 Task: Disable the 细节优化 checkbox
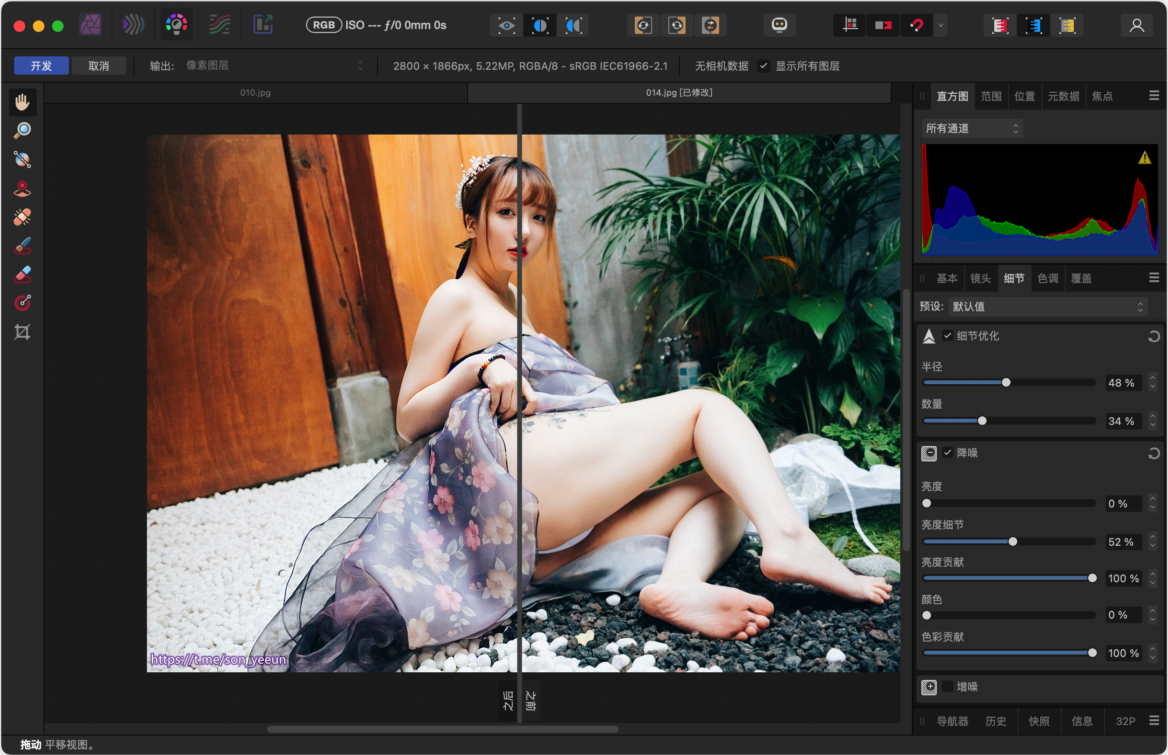[948, 336]
